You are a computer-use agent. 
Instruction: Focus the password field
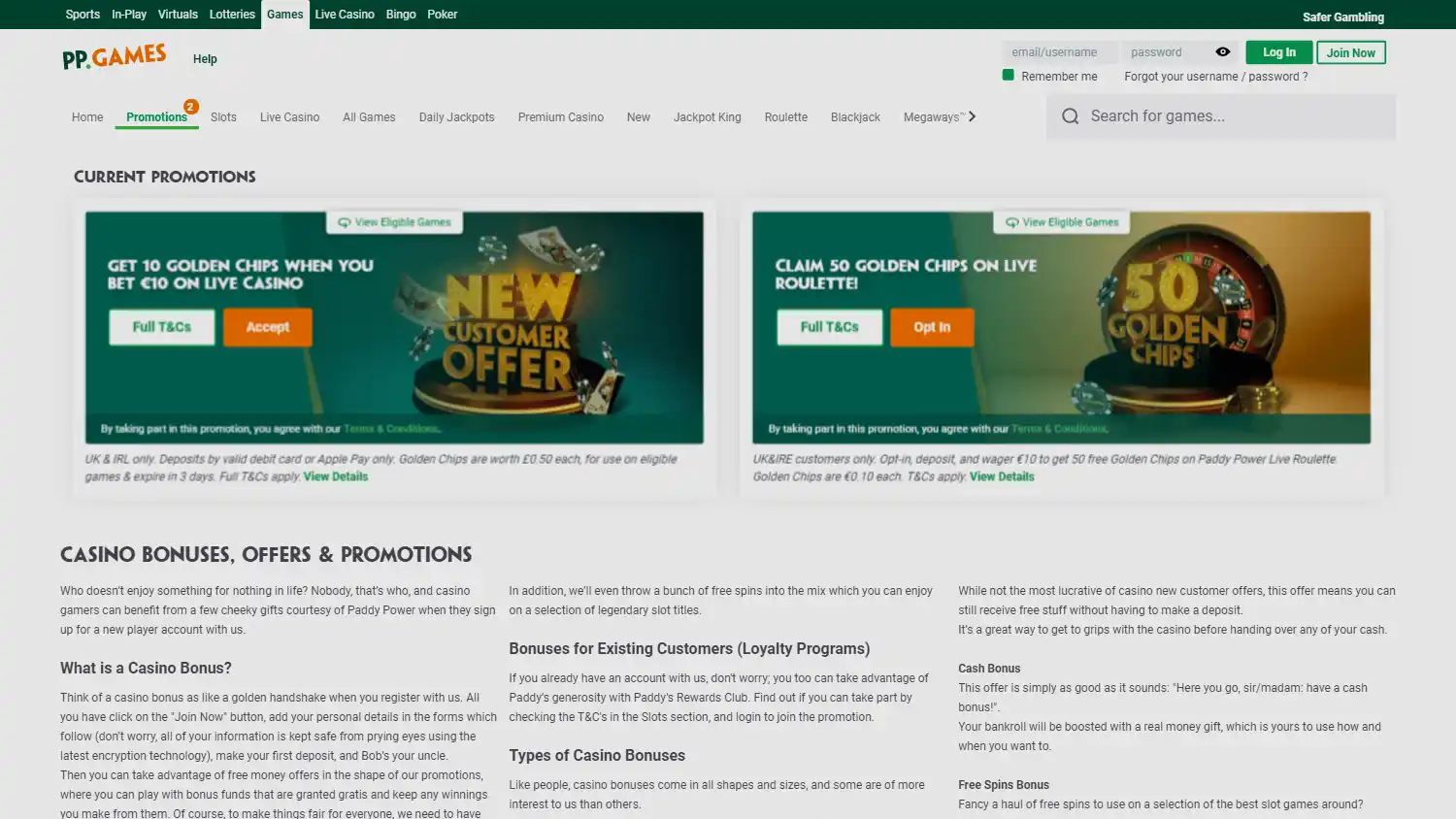click(x=1170, y=52)
